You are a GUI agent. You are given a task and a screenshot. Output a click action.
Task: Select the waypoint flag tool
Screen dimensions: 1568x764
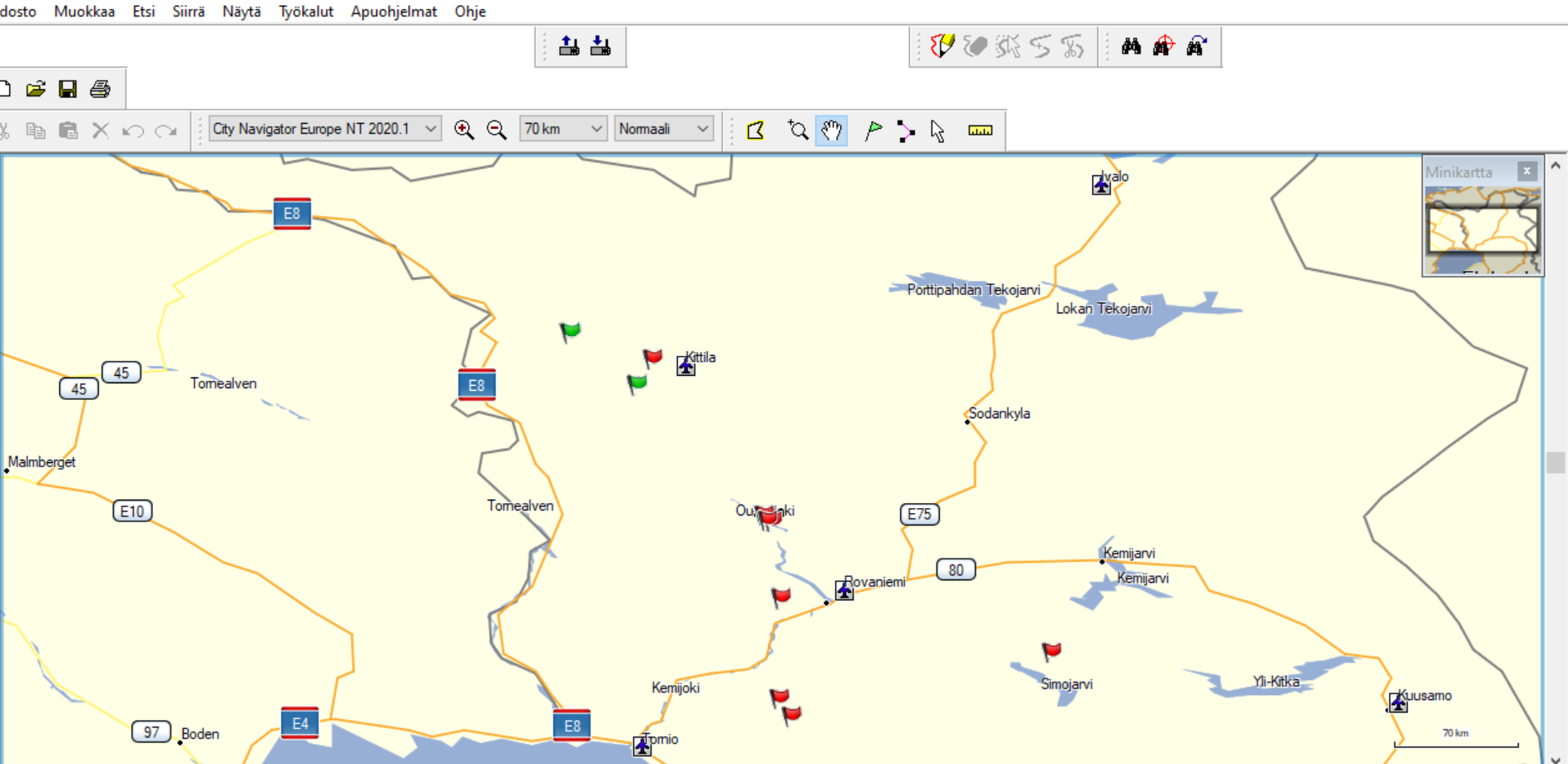[x=873, y=131]
